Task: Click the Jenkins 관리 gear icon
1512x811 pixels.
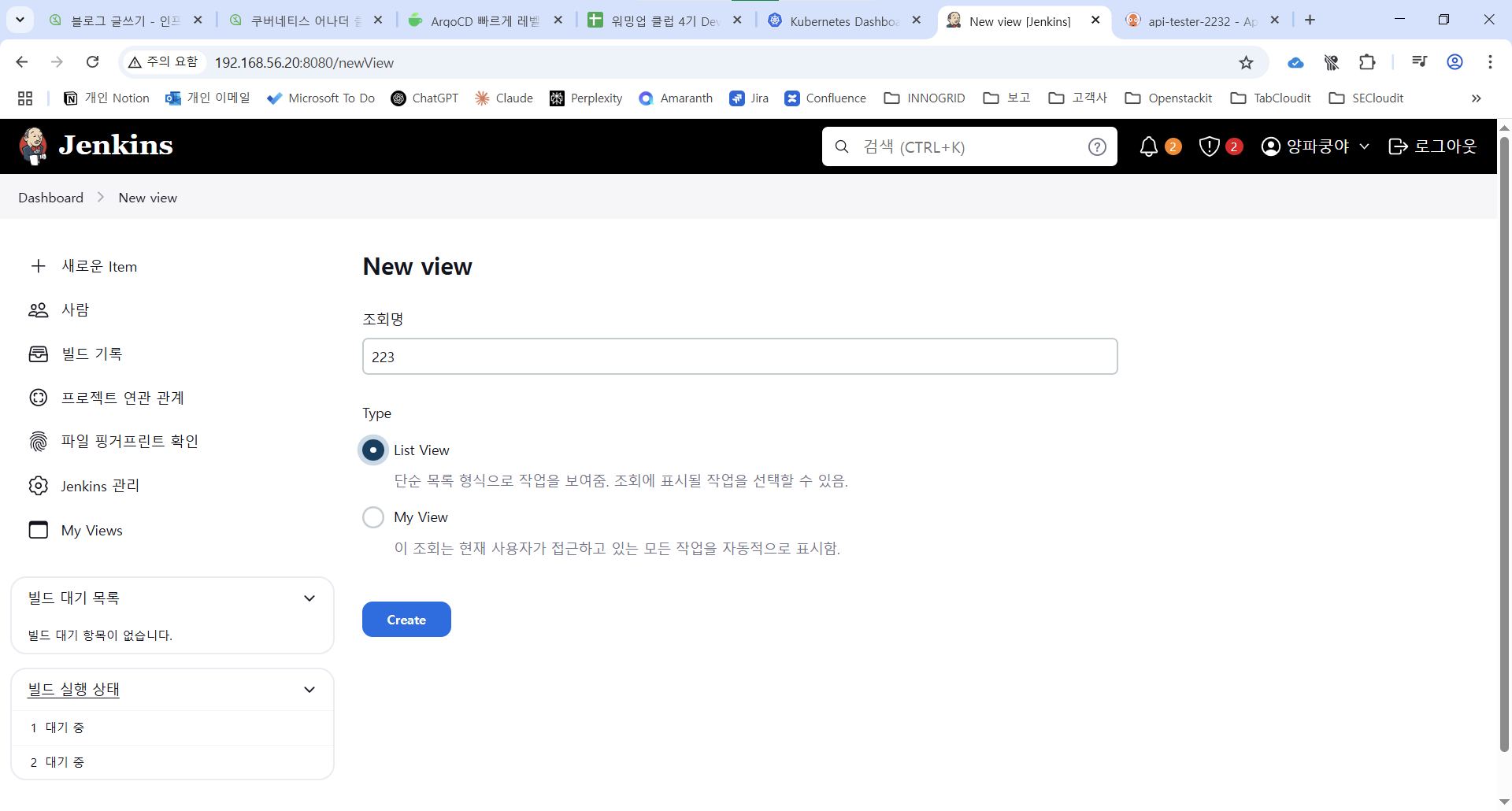Action: [x=38, y=486]
